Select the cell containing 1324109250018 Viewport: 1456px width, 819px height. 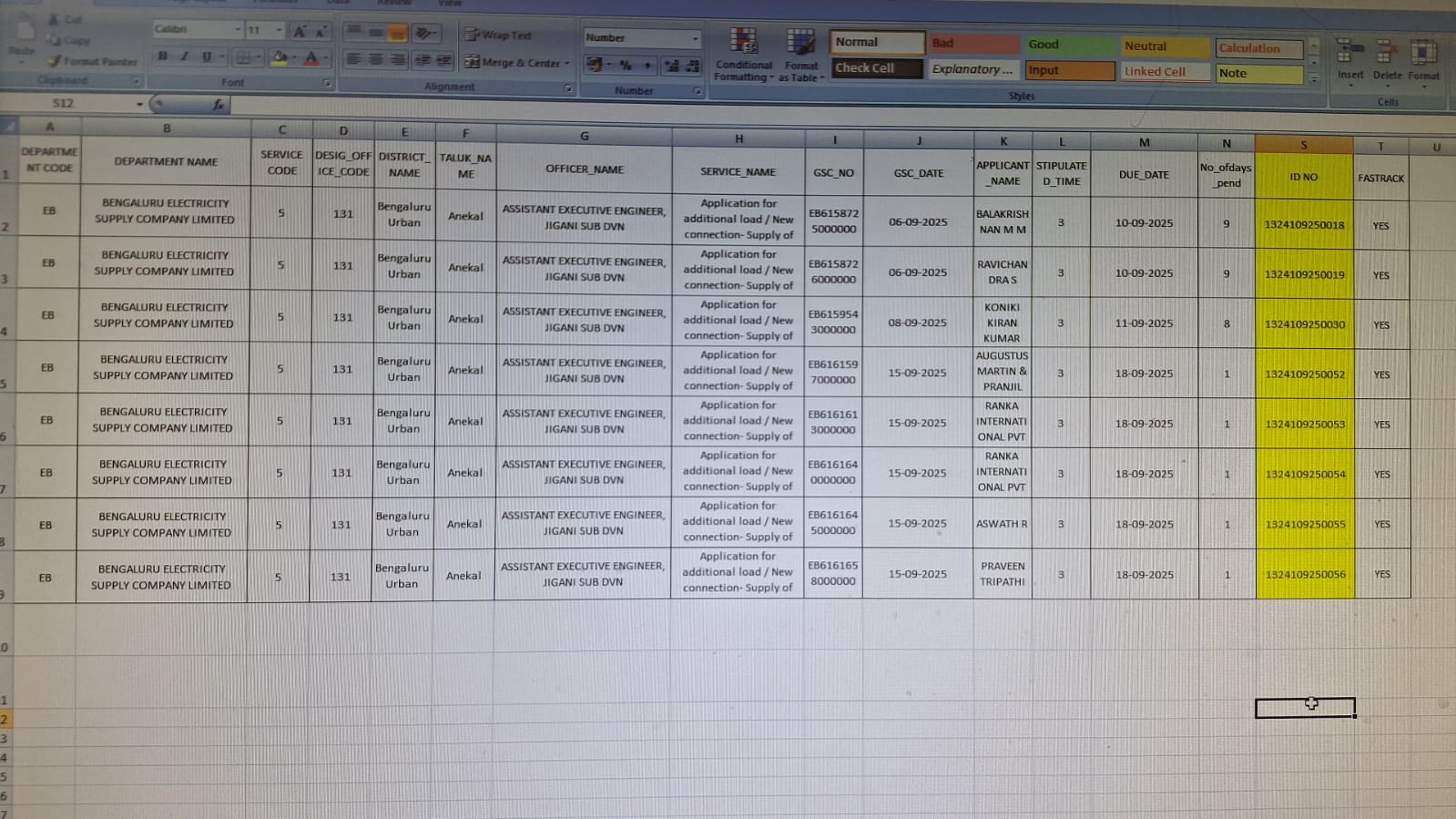point(1304,224)
